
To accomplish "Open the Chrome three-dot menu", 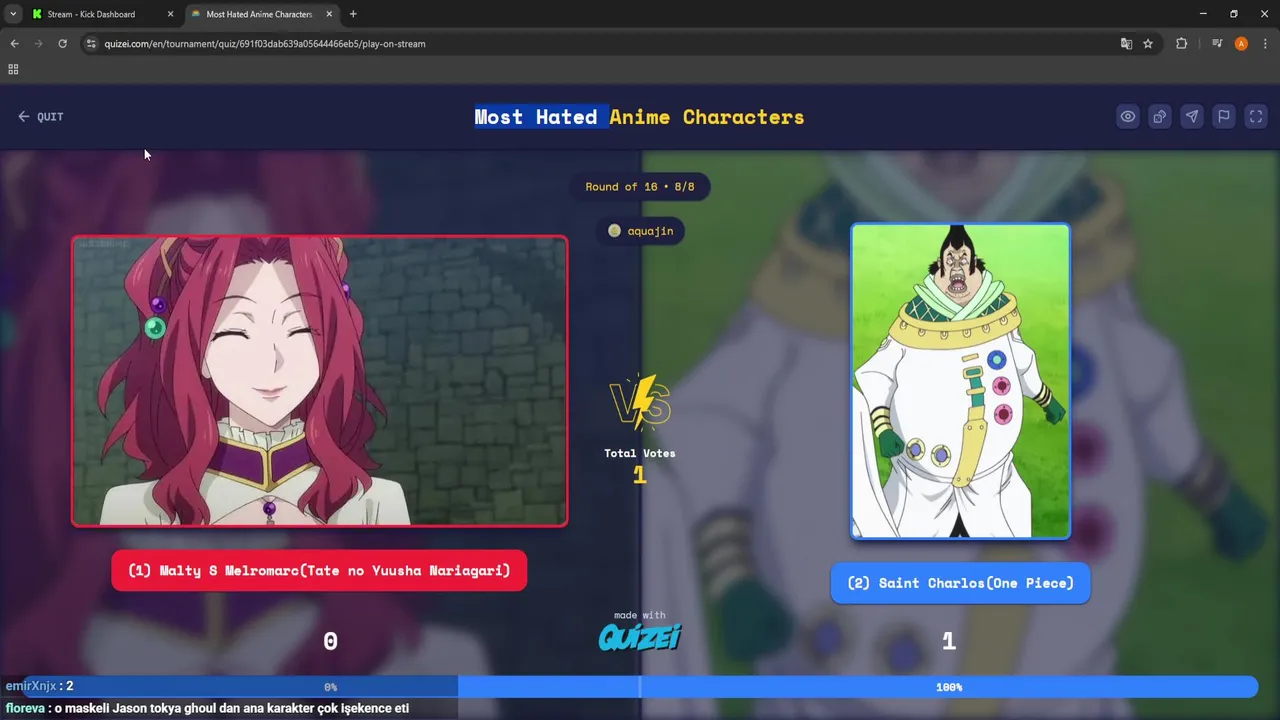I will click(1265, 44).
